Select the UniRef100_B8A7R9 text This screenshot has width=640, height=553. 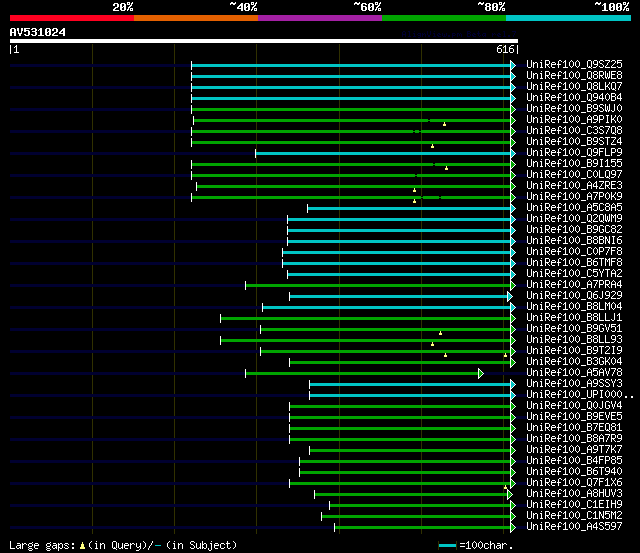click(x=574, y=439)
